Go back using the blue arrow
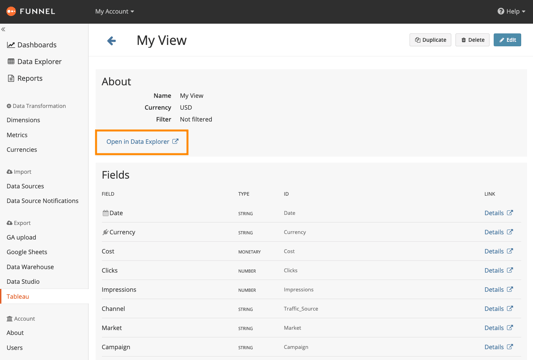The width and height of the screenshot is (533, 360). pyautogui.click(x=111, y=41)
